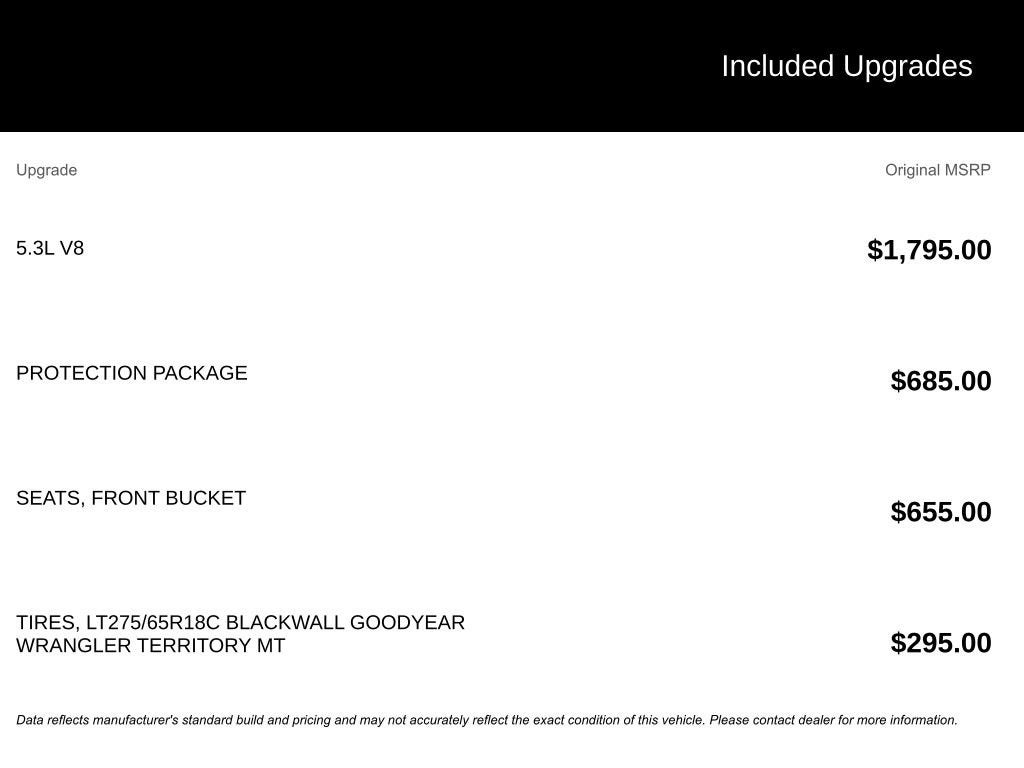Click the Included Upgrades heading
Image resolution: width=1024 pixels, height=768 pixels.
pos(846,66)
